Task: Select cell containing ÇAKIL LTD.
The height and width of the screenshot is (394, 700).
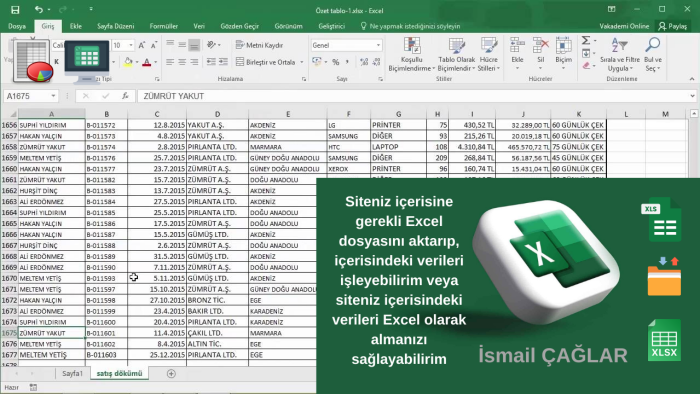Action: [217, 333]
